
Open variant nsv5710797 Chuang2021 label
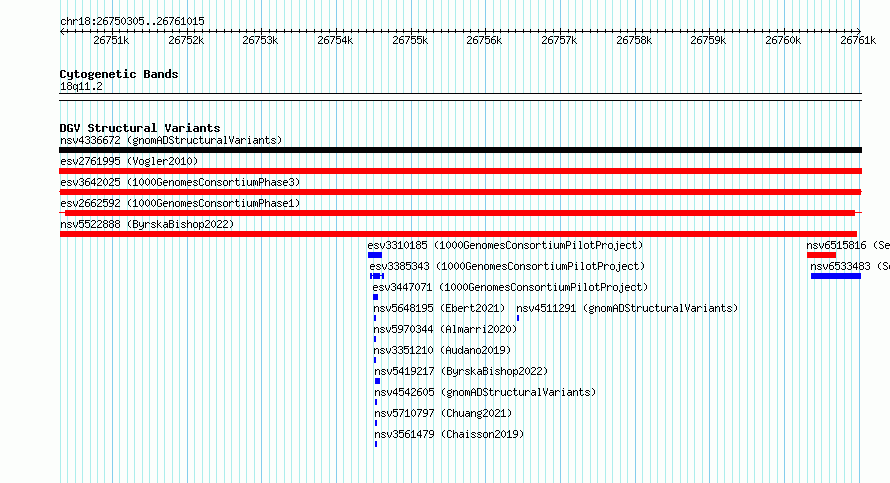click(443, 413)
